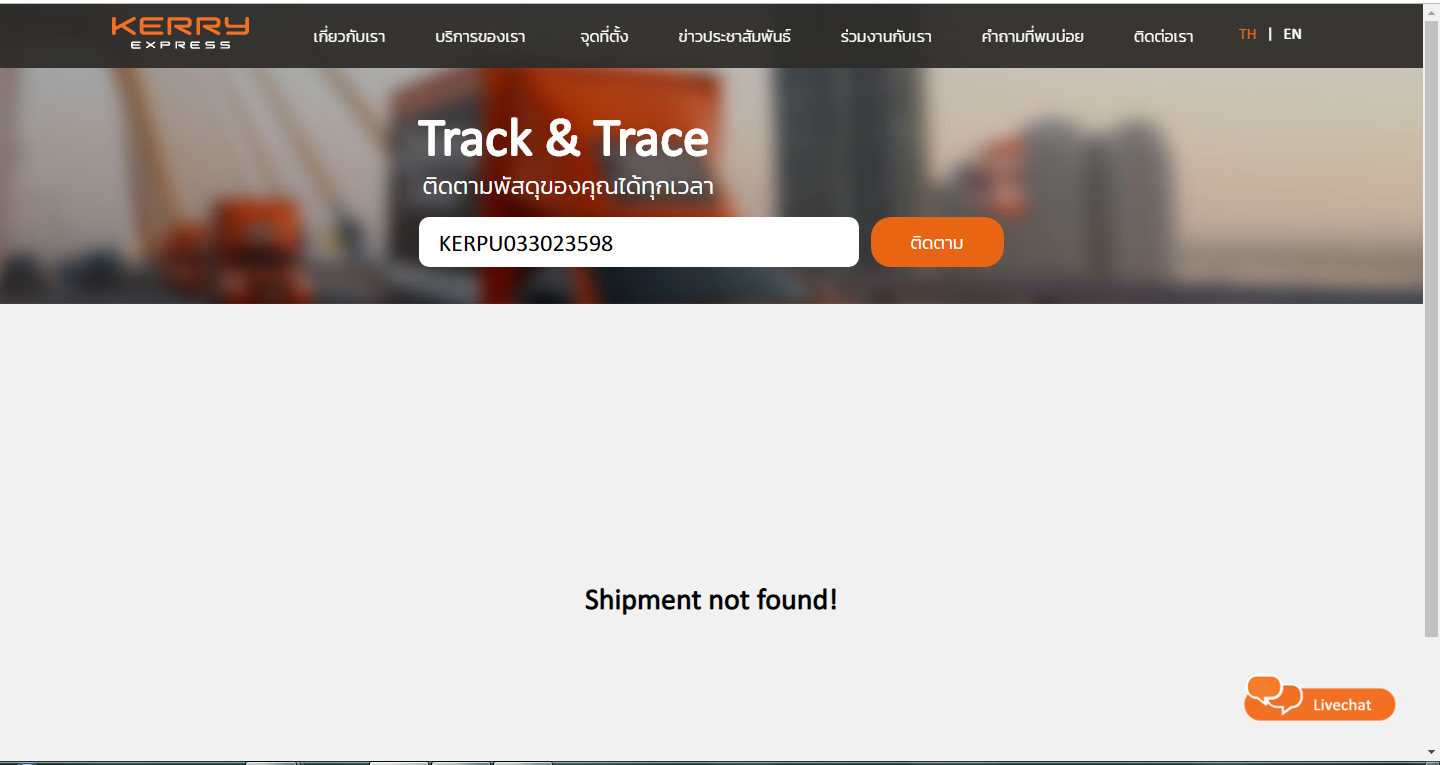Open ร่วมงานกับเรา menu item

pyautogui.click(x=886, y=36)
